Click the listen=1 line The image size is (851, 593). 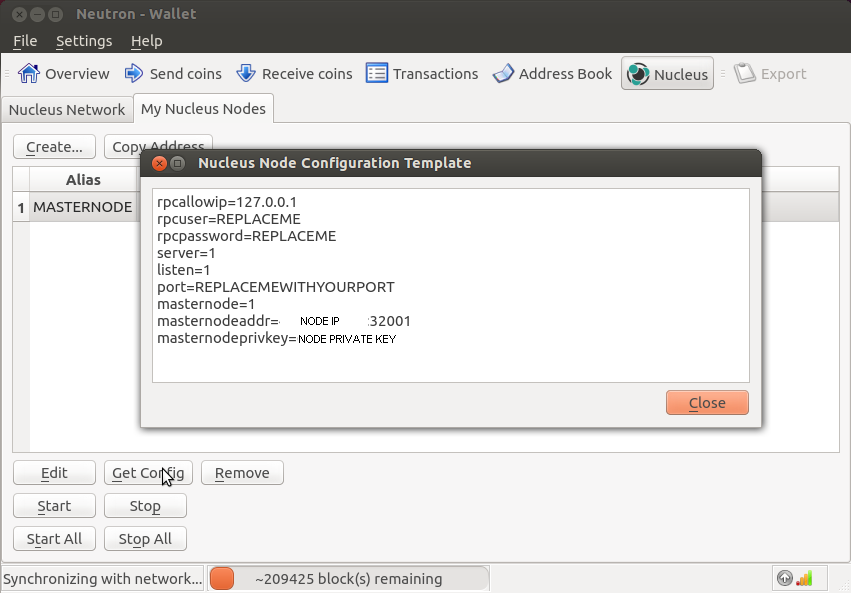183,270
